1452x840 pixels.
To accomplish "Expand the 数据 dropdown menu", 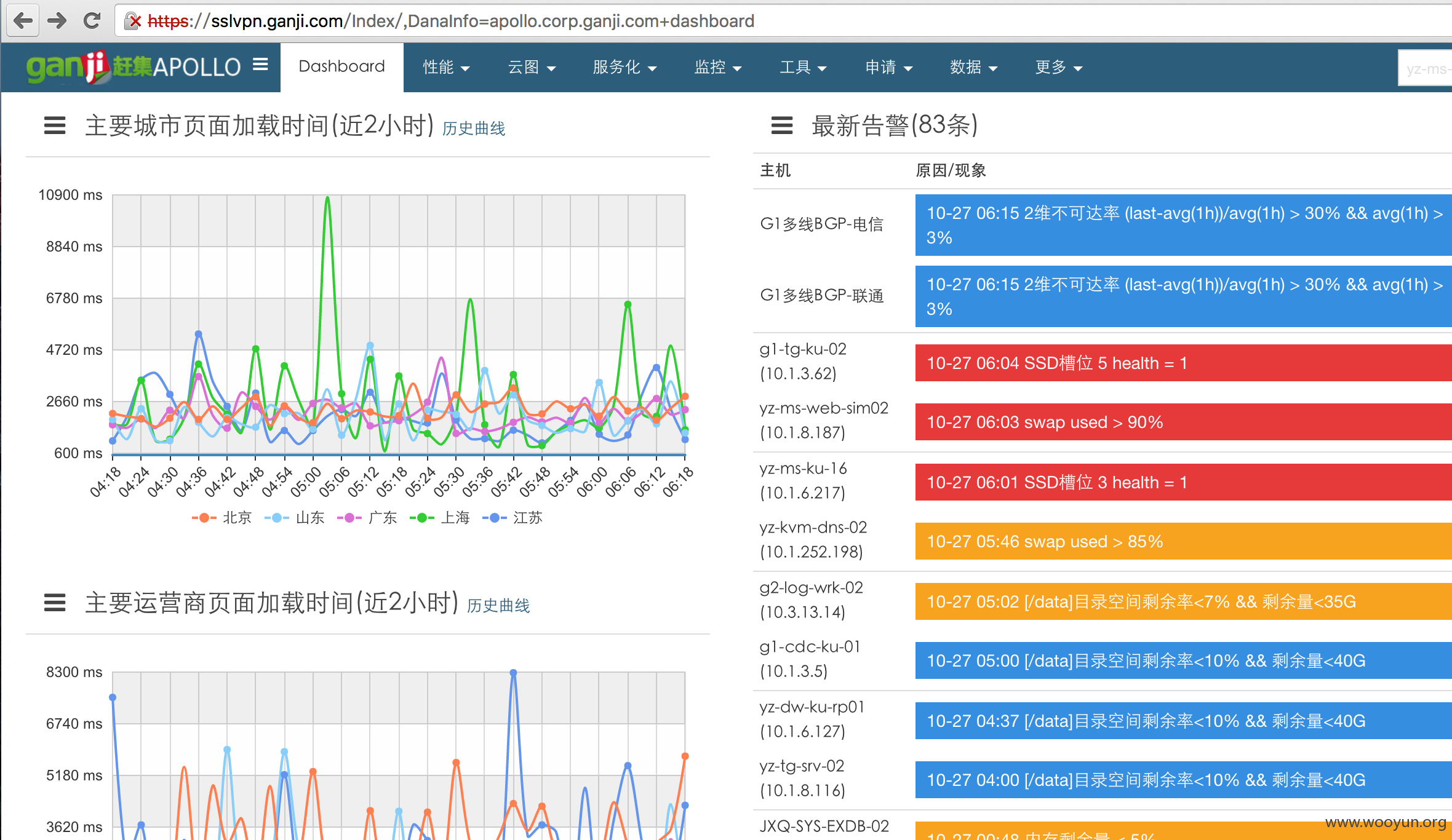I will 973,67.
